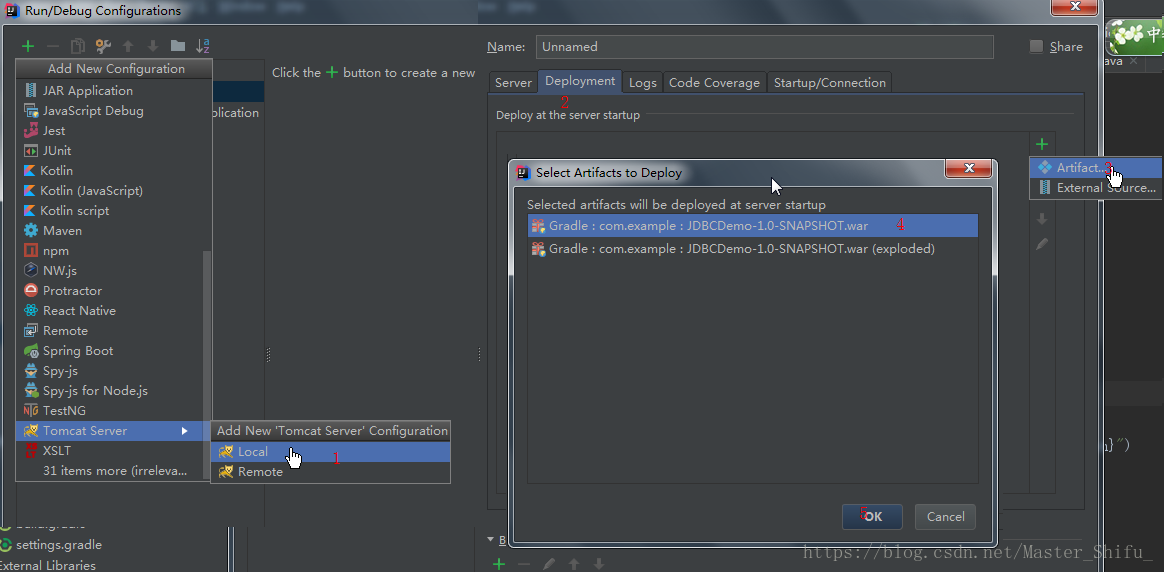Switch to the Deployment tab
Screen dimensions: 1164x572
(x=580, y=81)
